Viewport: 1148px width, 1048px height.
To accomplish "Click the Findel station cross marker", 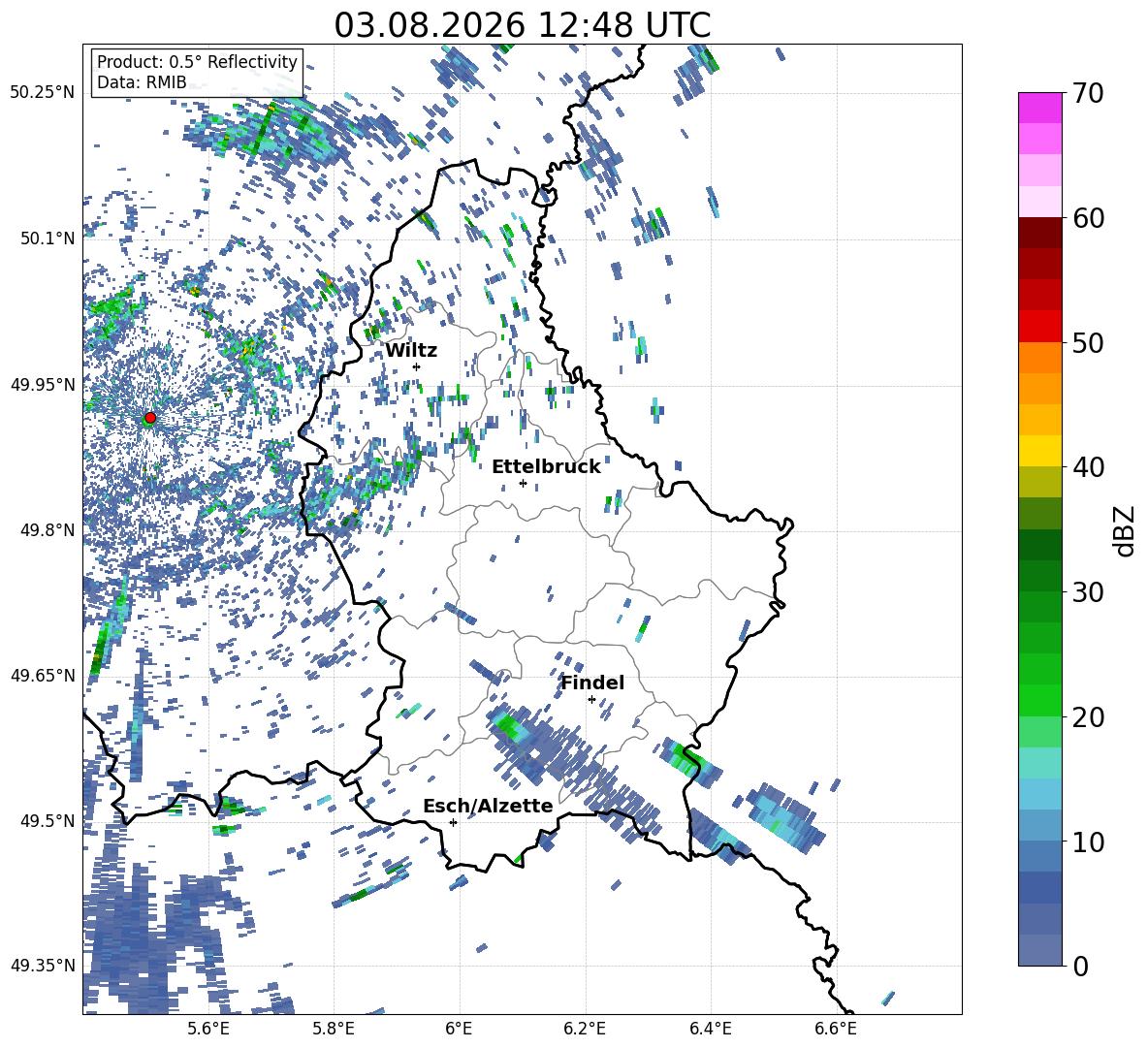I will pos(591,700).
